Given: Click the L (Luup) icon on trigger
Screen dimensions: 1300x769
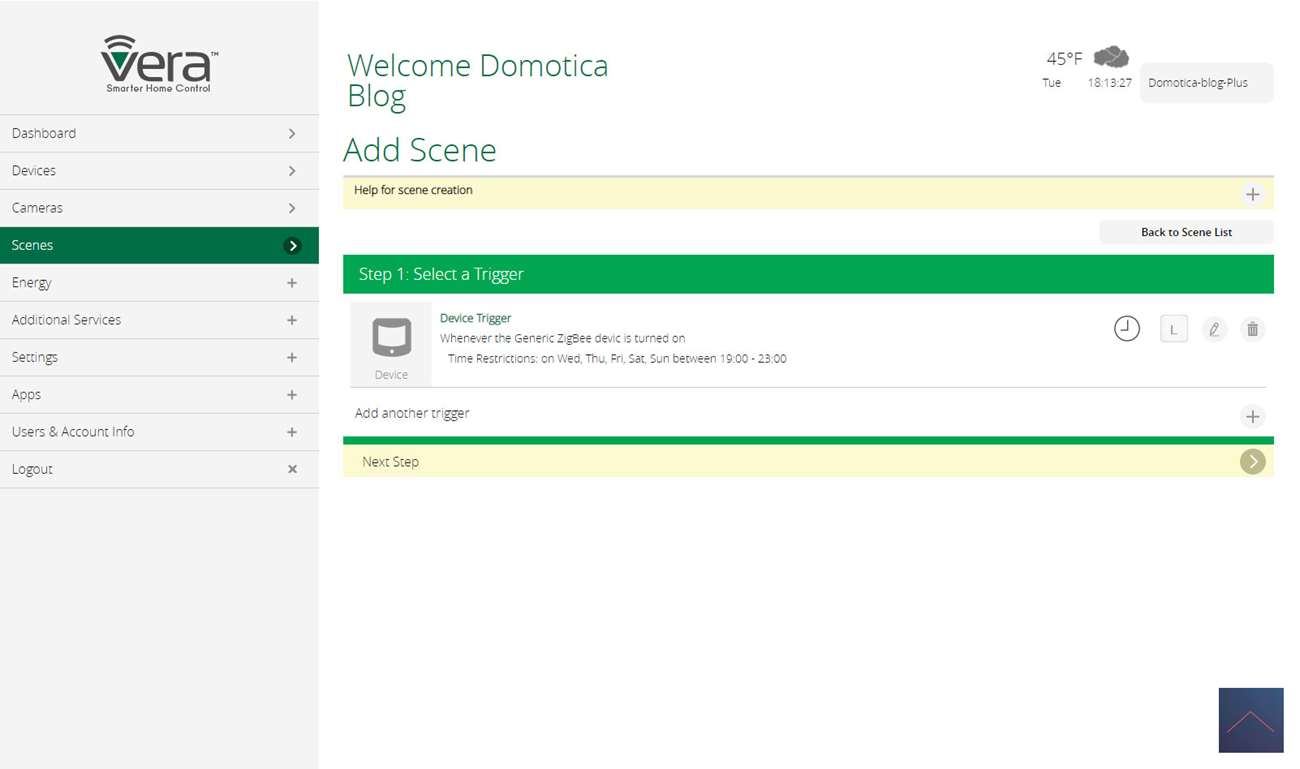Looking at the screenshot, I should [x=1174, y=329].
